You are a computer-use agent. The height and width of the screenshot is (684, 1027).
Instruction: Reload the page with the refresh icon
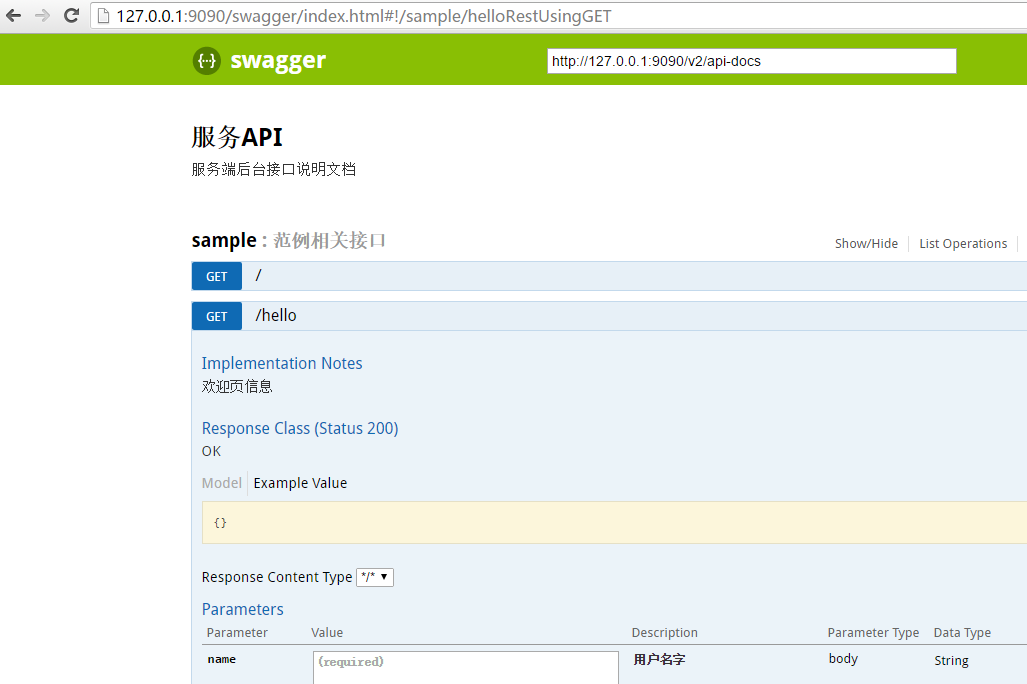pos(71,16)
